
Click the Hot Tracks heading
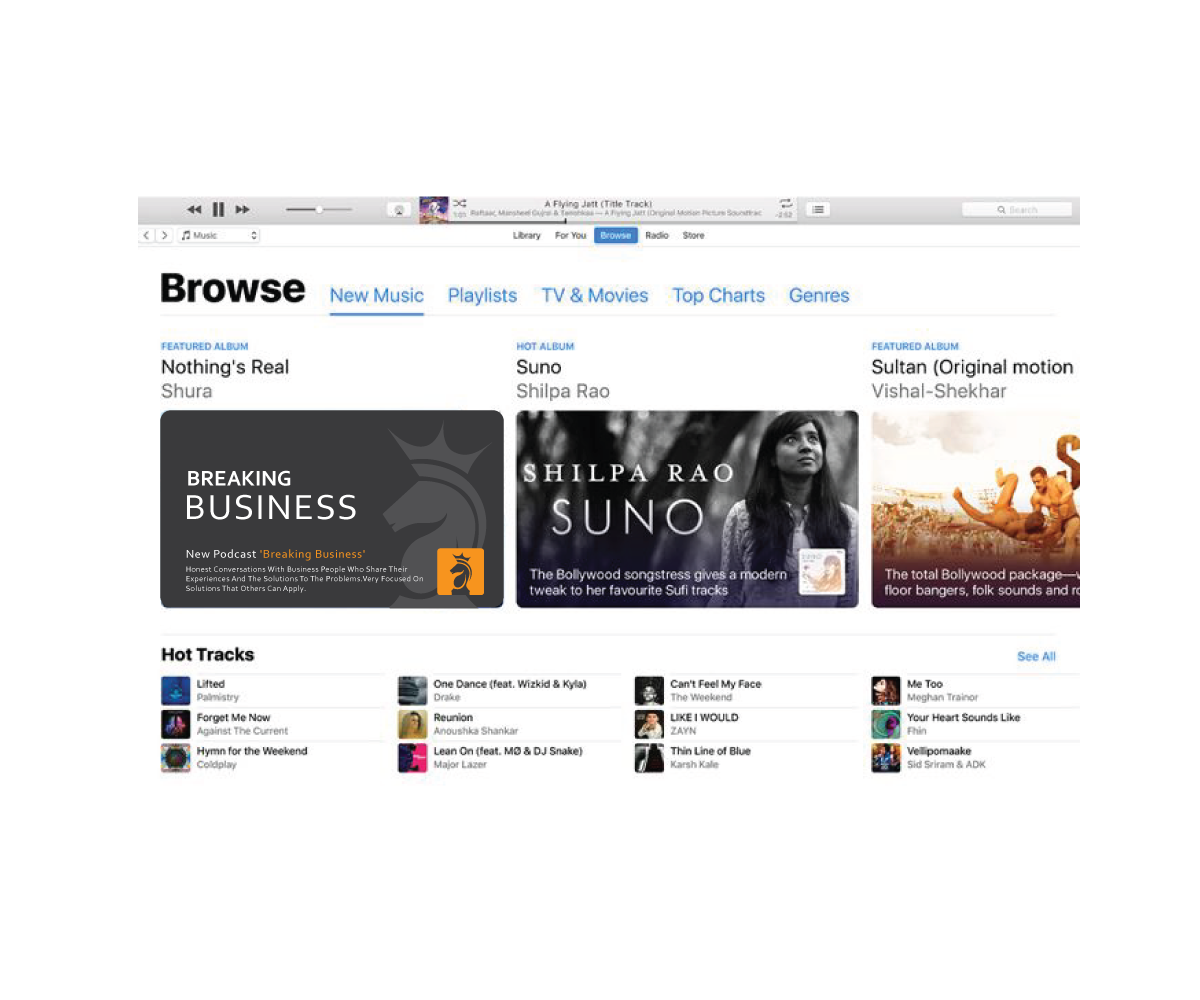(x=208, y=655)
